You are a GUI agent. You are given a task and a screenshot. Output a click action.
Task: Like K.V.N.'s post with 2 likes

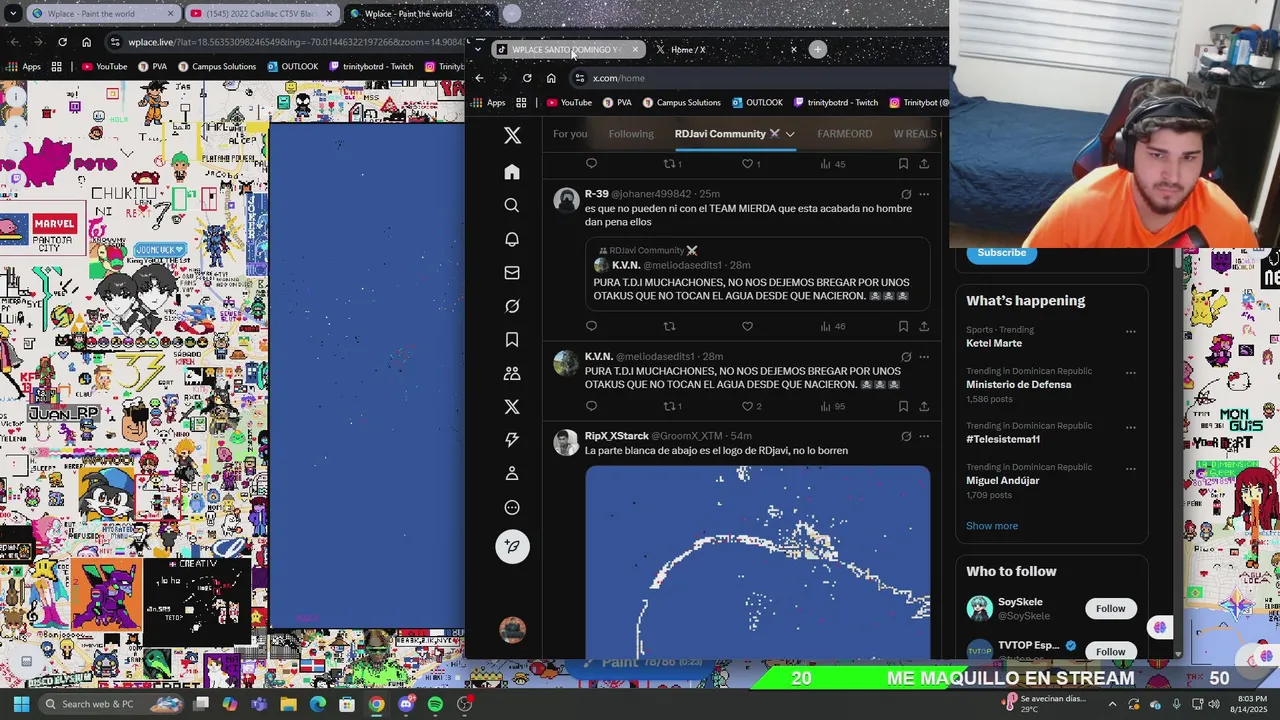(751, 406)
